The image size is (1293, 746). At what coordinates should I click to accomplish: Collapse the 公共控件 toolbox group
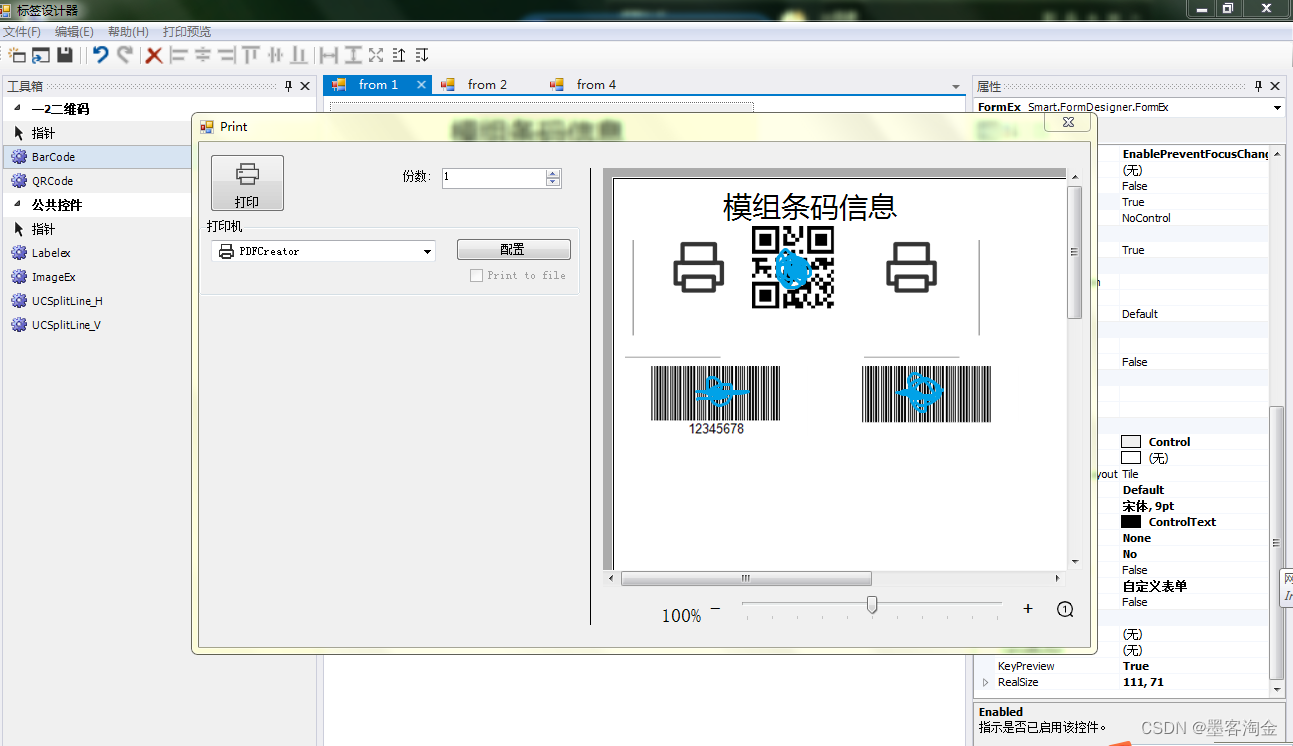[17, 204]
